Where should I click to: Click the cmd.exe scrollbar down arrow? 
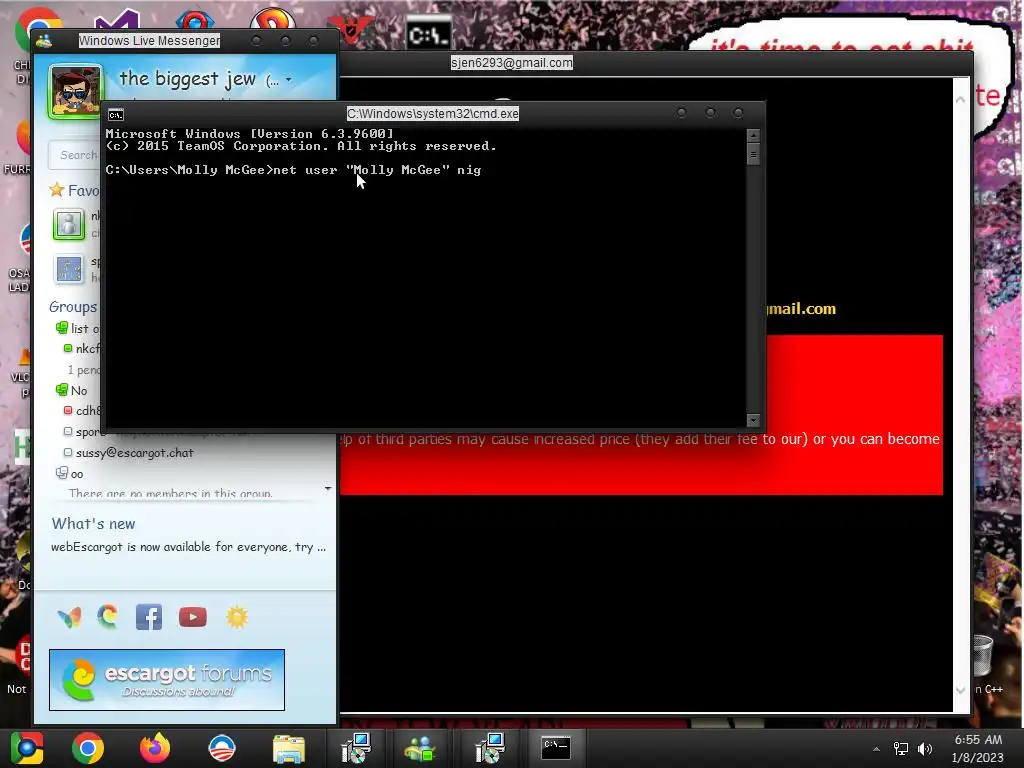[753, 420]
